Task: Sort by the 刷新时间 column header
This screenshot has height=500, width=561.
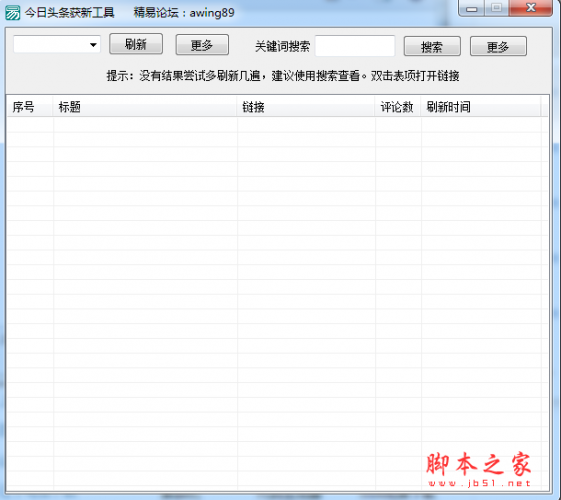Action: click(x=480, y=107)
